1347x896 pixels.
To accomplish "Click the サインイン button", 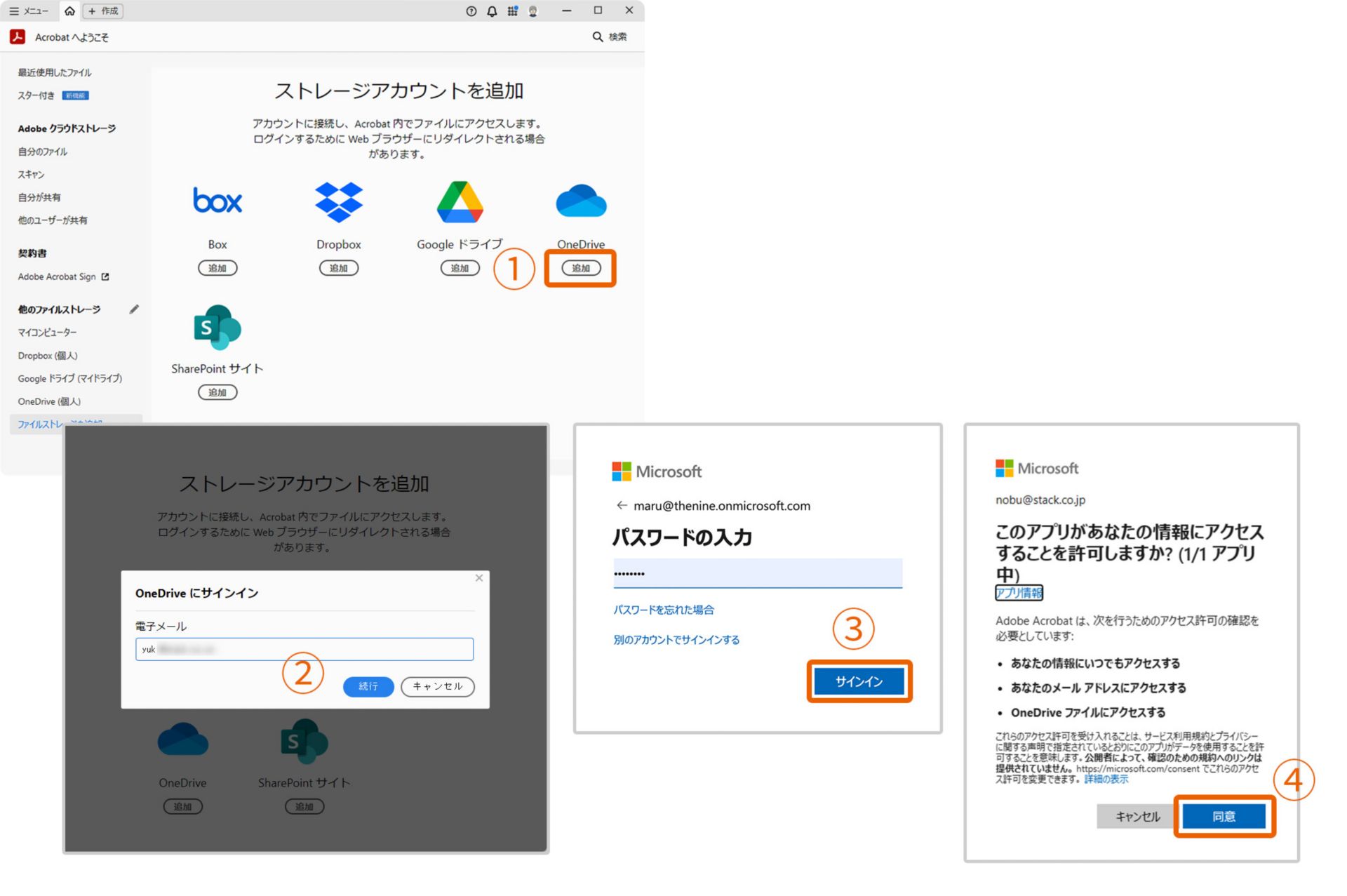I will 859,681.
